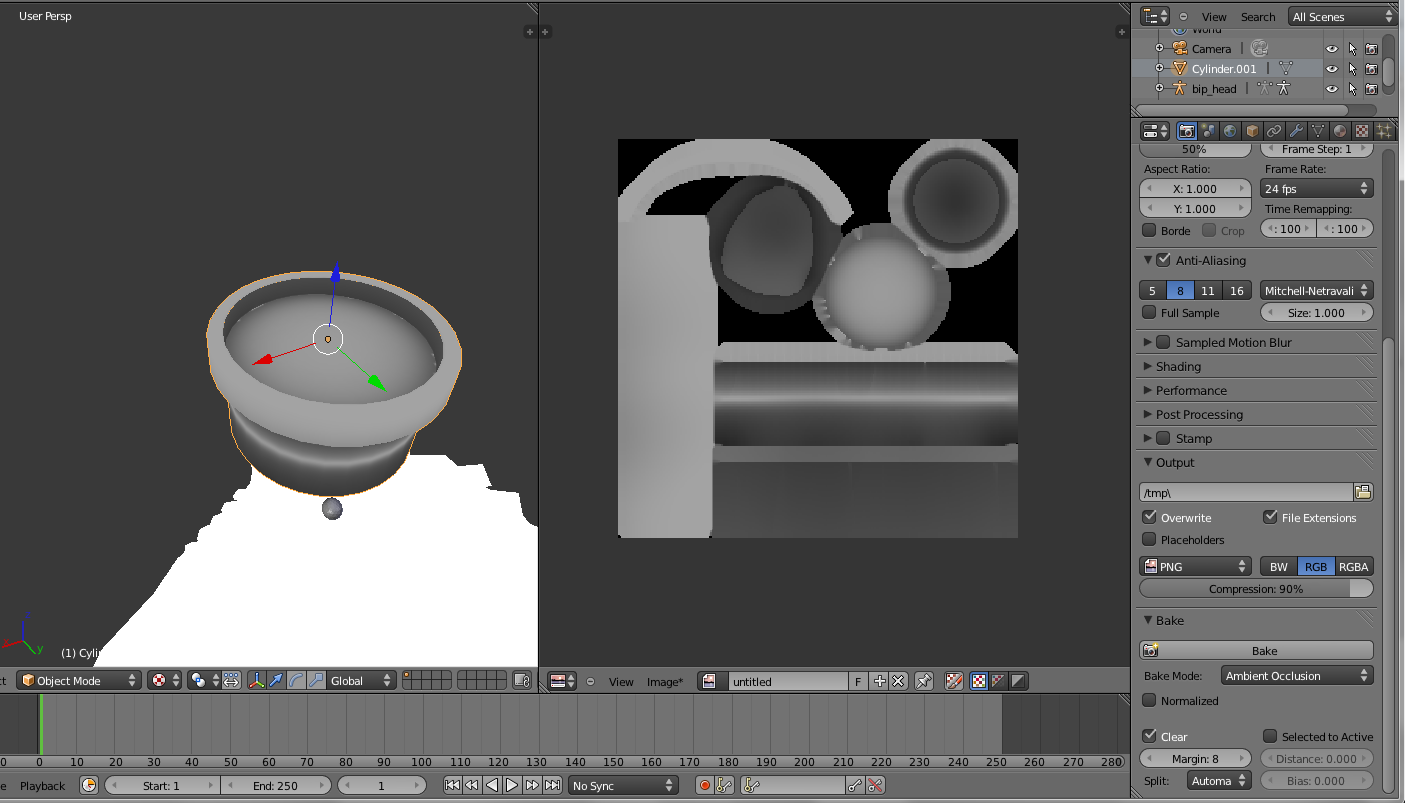Screen dimensions: 1405x803
Task: Disable the Anti-Aliasing checkbox
Action: (1163, 260)
